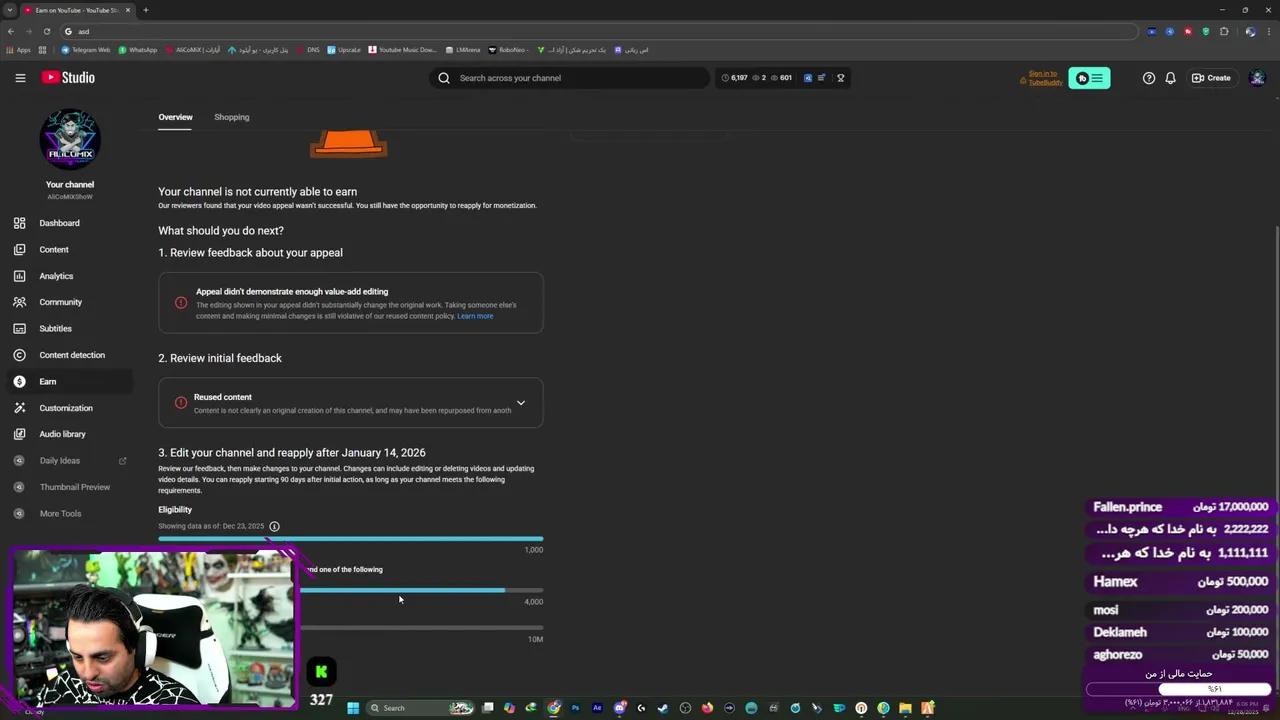Click the Dashboard icon
This screenshot has height=720, width=1280.
[x=19, y=223]
